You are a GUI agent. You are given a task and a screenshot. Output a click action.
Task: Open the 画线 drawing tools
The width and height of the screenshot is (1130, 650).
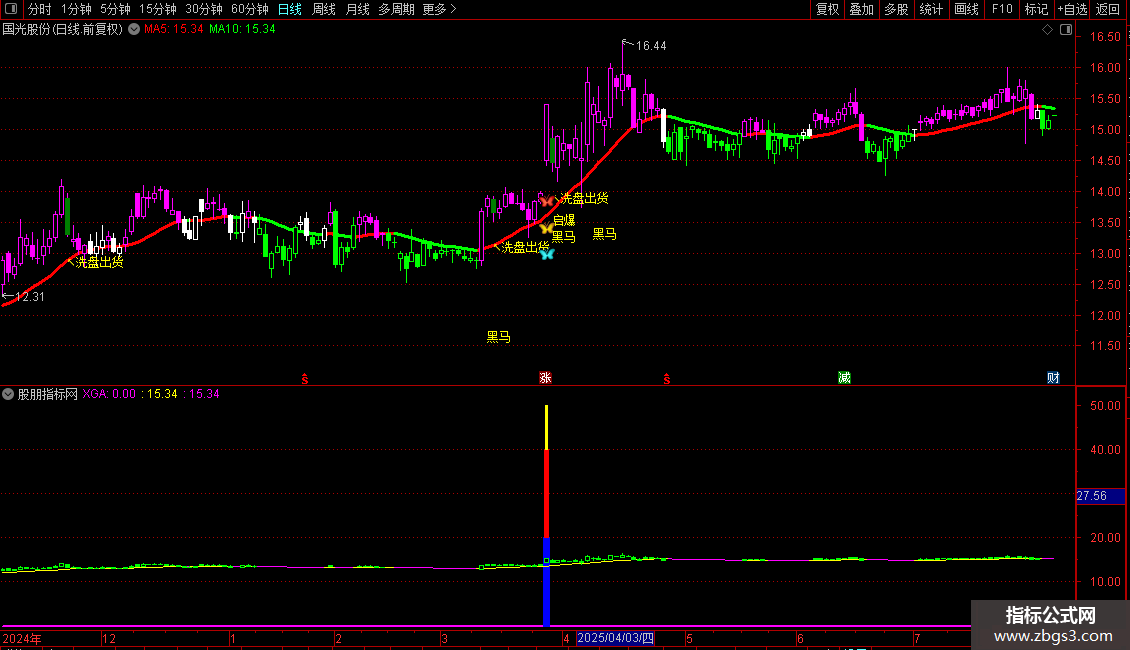[x=966, y=9]
